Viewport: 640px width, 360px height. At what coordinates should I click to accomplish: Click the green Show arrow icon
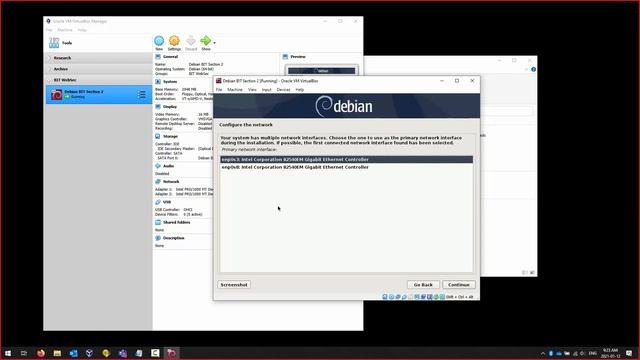(x=206, y=41)
